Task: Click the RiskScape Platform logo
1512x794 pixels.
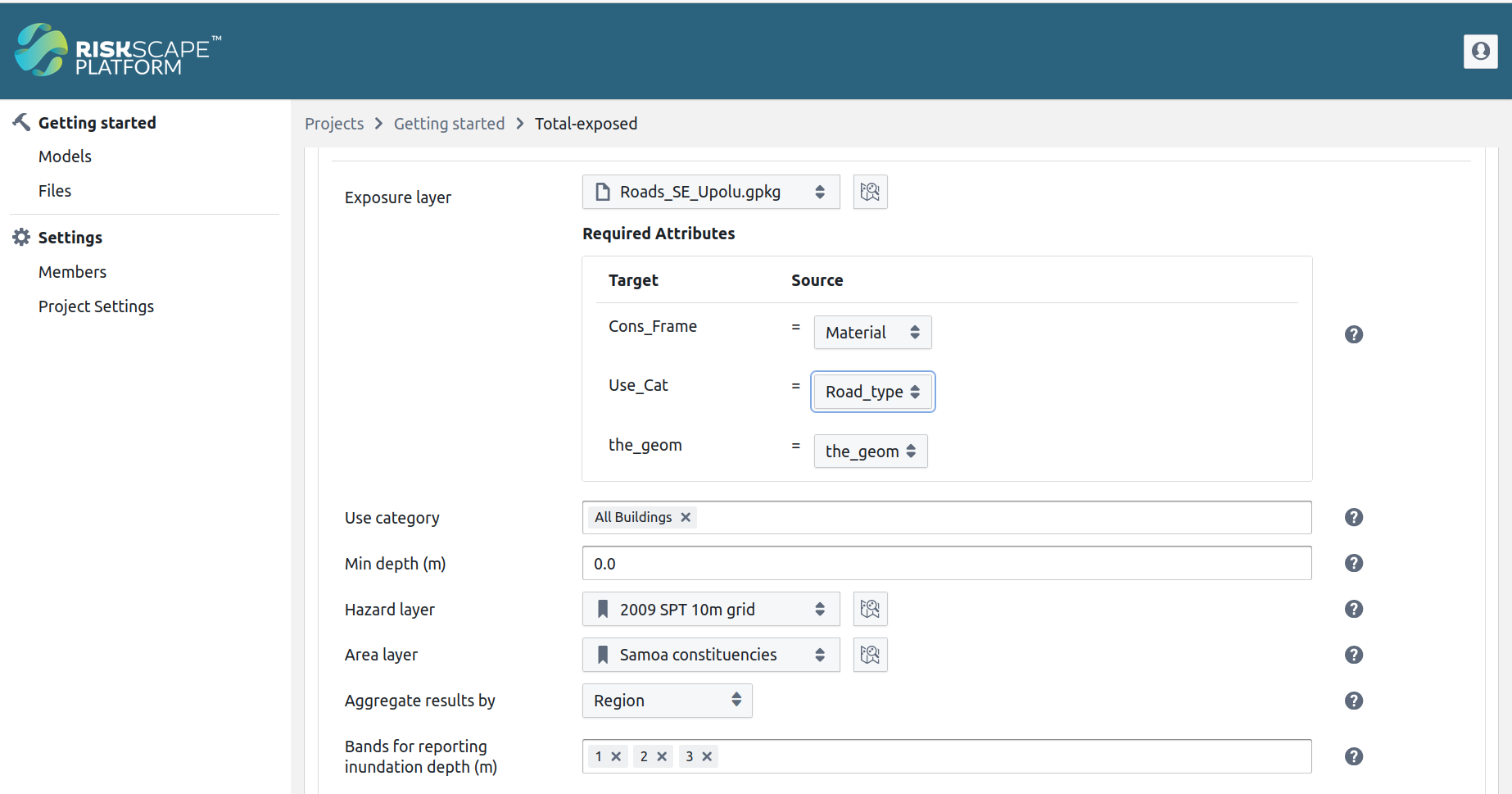Action: tap(118, 50)
